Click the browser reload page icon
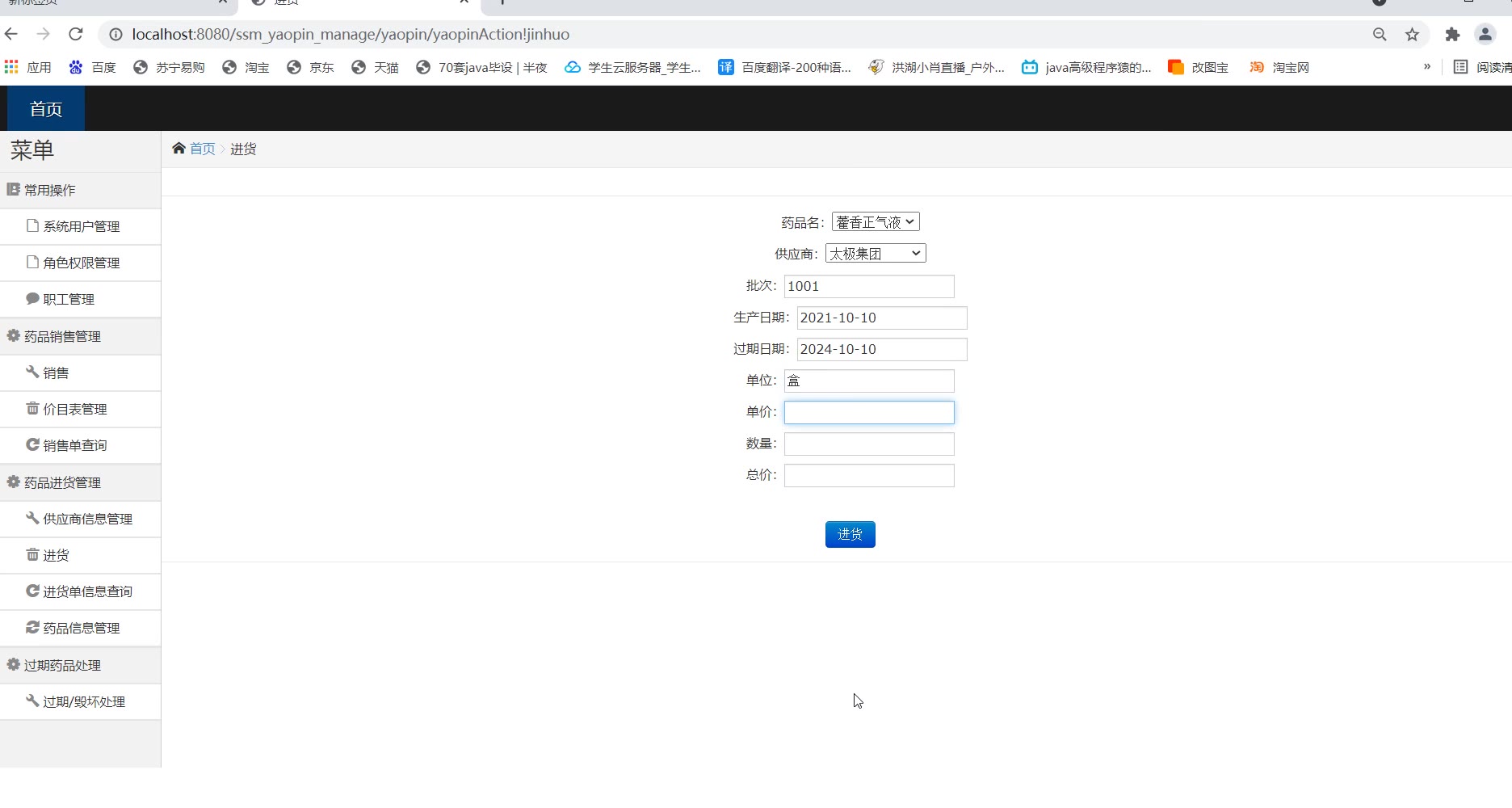The width and height of the screenshot is (1512, 808). click(x=76, y=34)
